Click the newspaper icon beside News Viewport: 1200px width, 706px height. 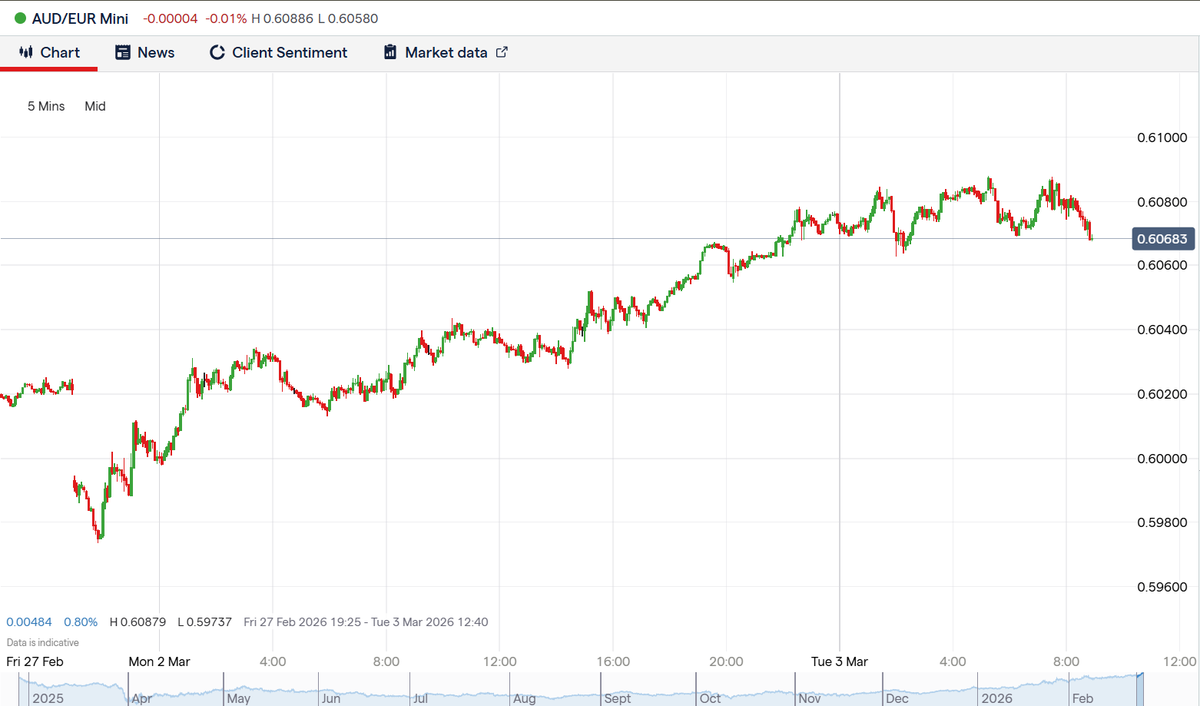[122, 52]
